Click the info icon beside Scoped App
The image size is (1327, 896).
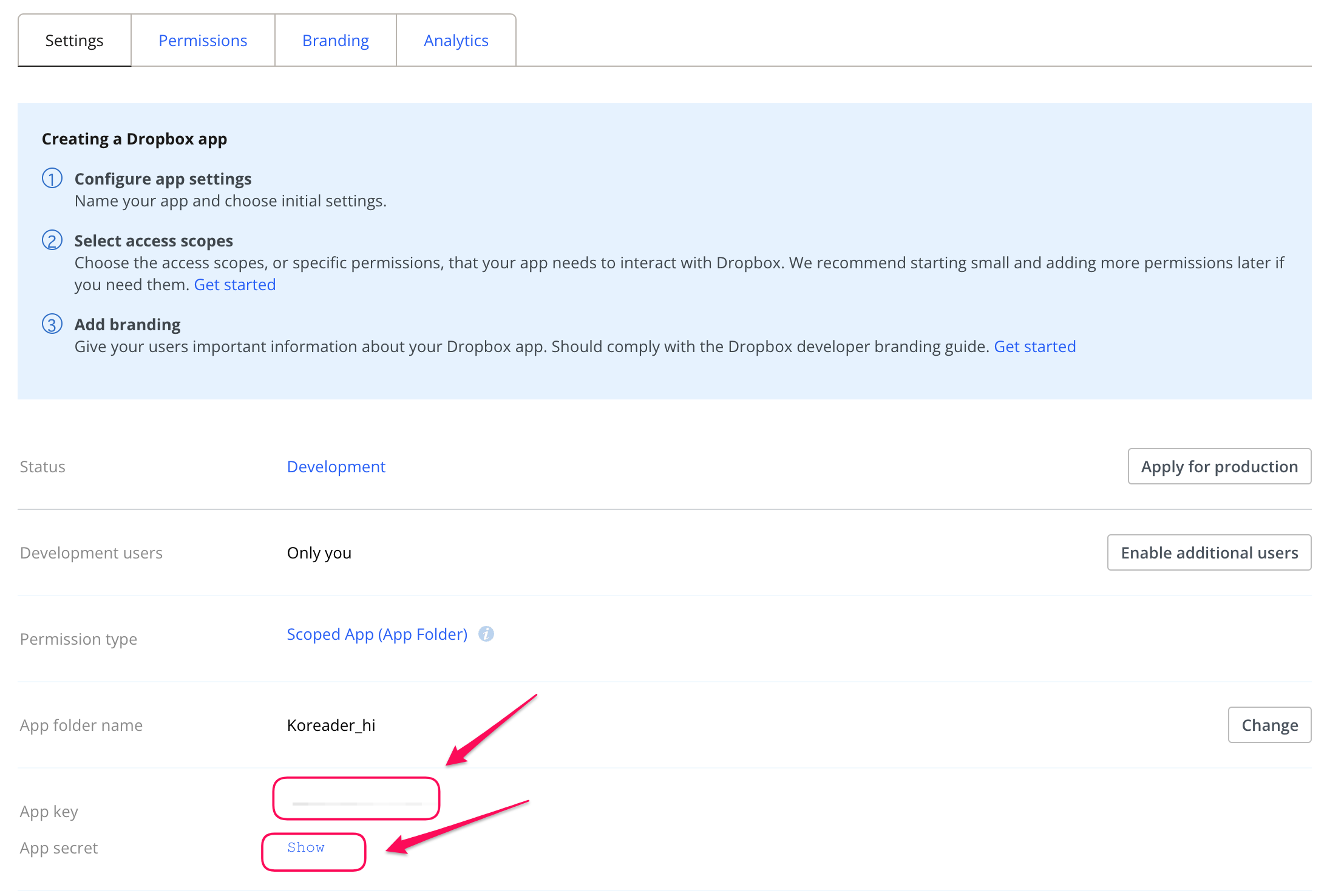click(x=486, y=634)
